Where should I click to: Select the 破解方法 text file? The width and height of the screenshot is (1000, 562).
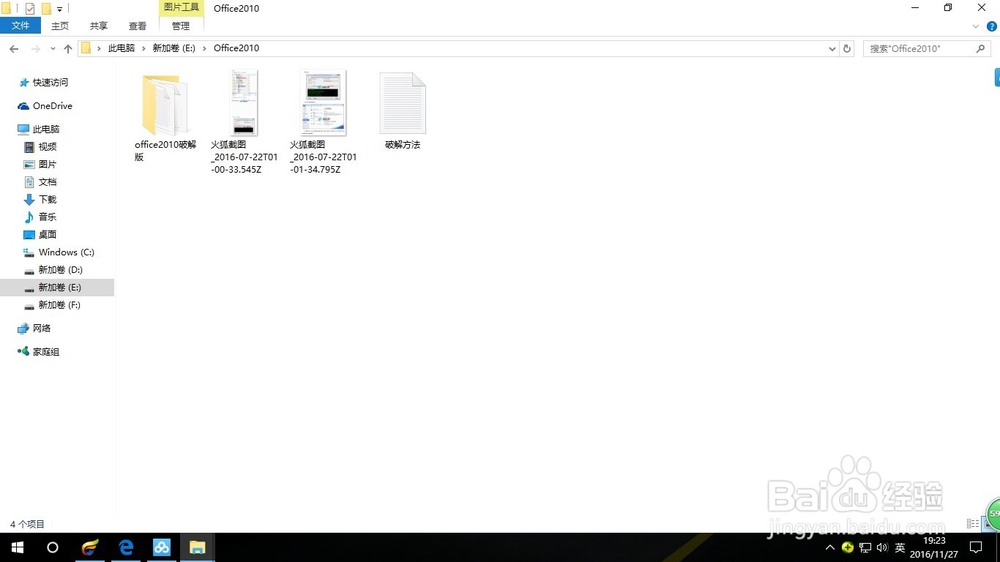[x=402, y=111]
